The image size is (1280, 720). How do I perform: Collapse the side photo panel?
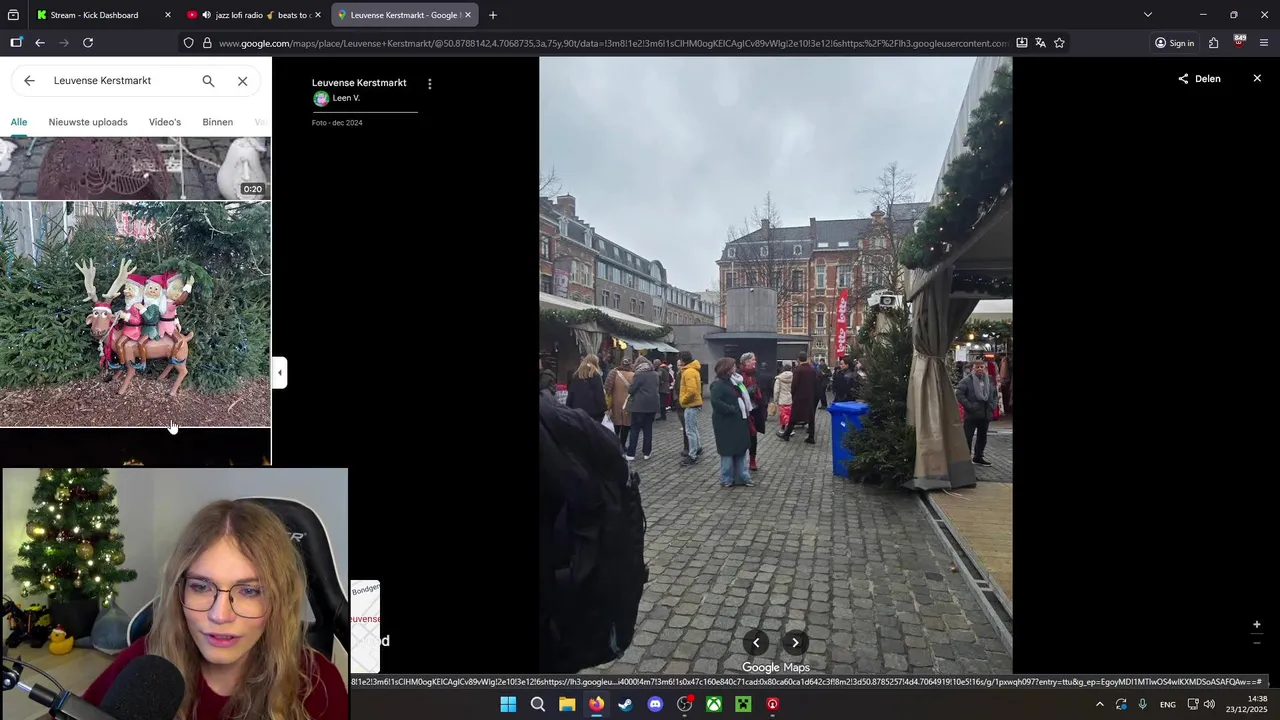click(280, 372)
